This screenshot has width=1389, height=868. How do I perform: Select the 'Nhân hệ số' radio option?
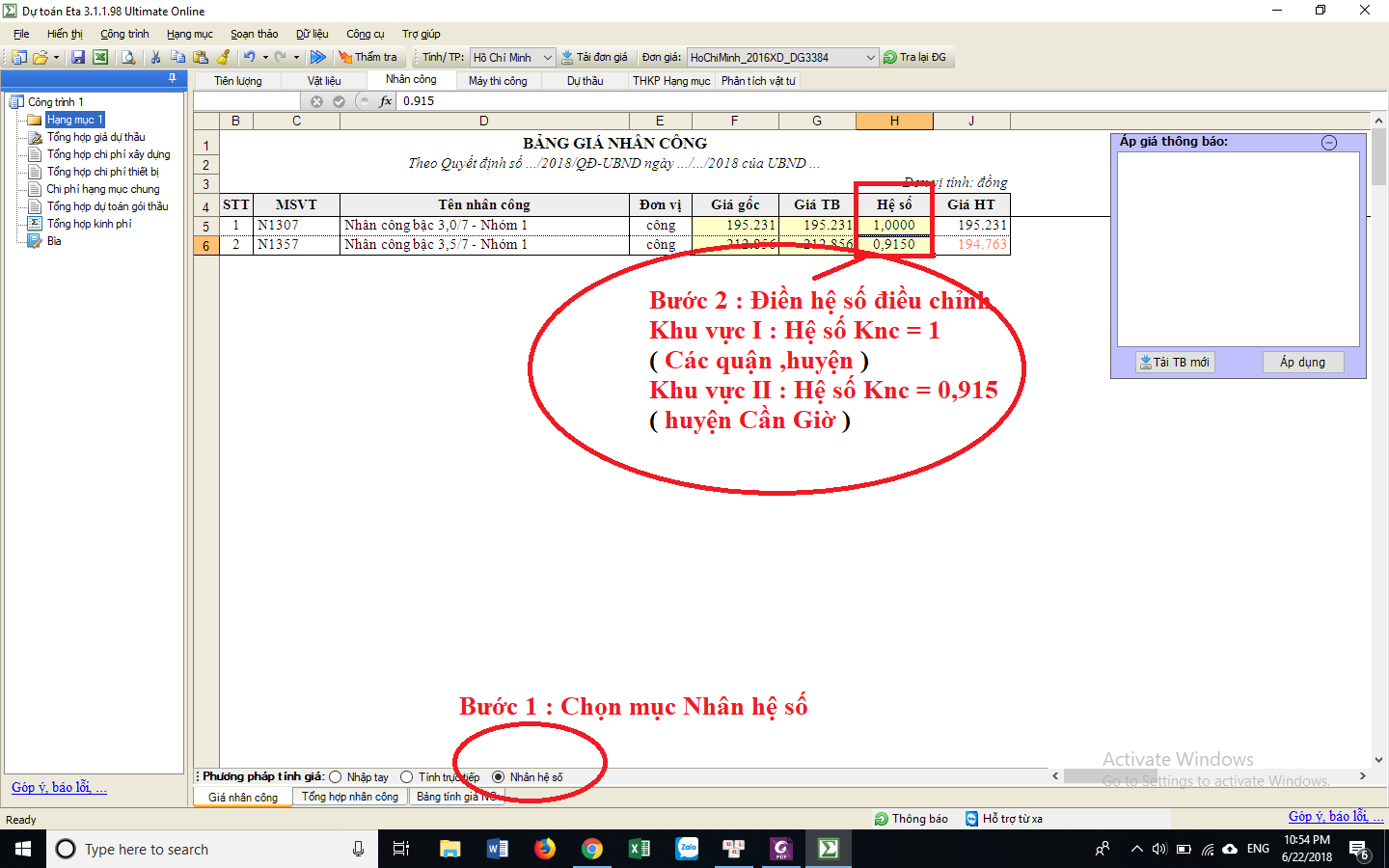tap(499, 777)
